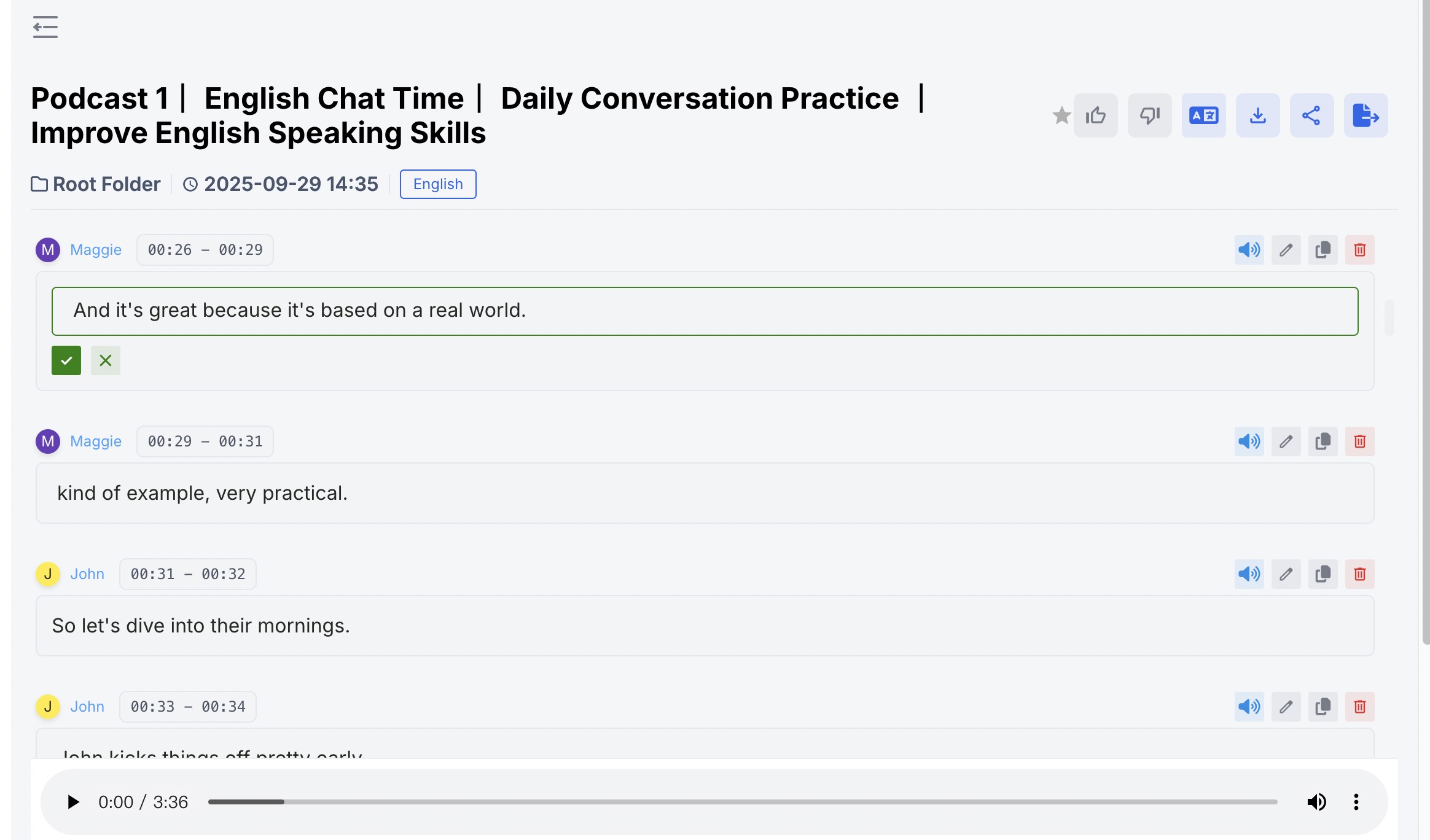1430x840 pixels.
Task: Open the English language tag
Action: 438,184
